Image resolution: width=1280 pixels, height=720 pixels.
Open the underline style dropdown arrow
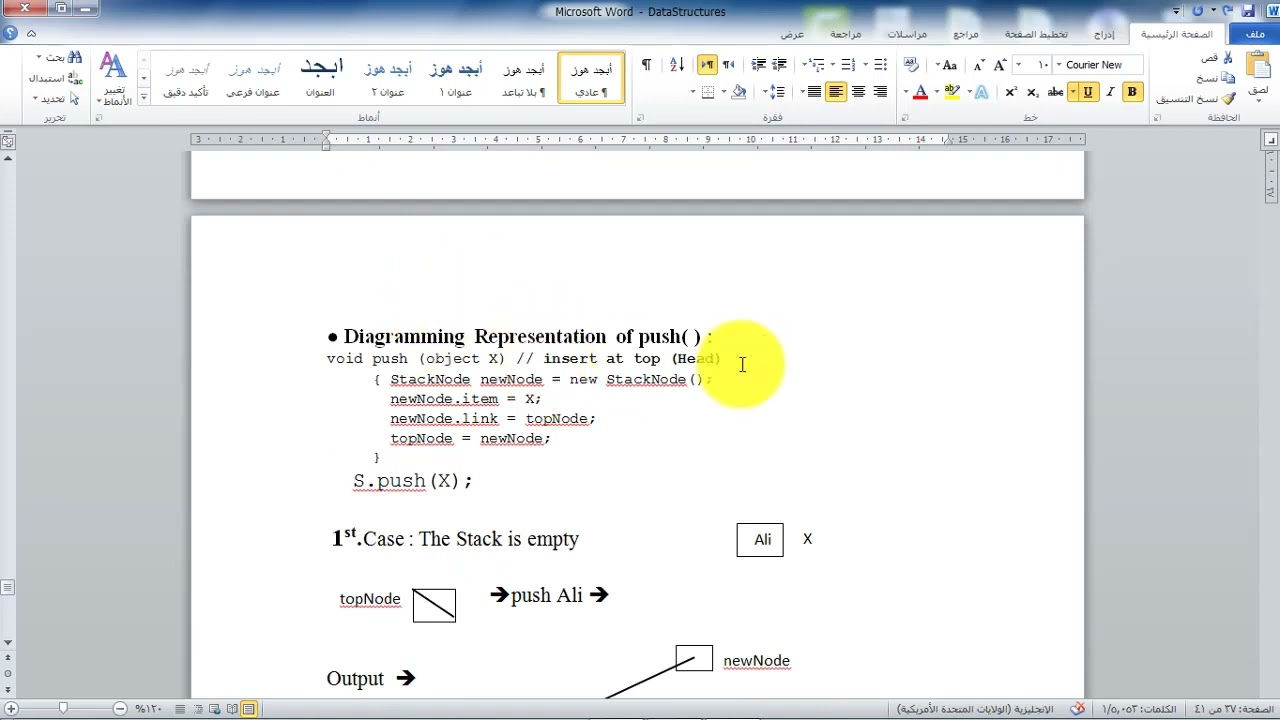[1073, 92]
